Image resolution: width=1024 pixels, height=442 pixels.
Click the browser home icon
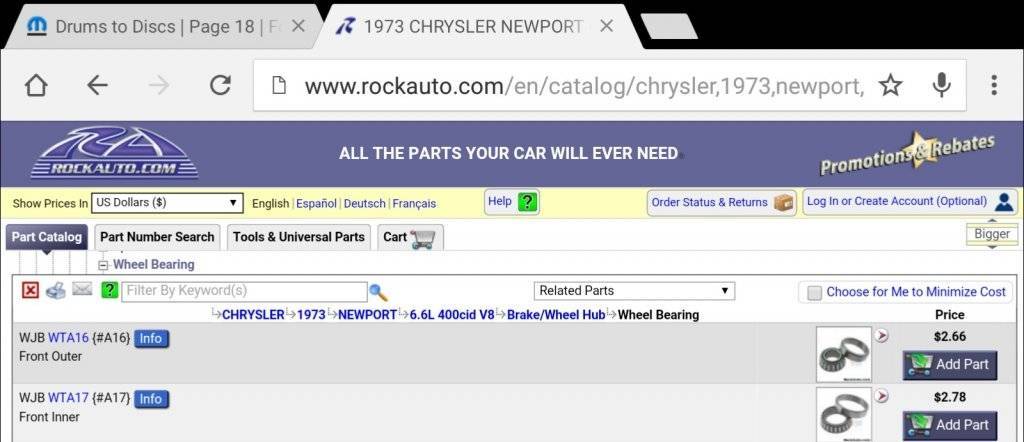36,86
